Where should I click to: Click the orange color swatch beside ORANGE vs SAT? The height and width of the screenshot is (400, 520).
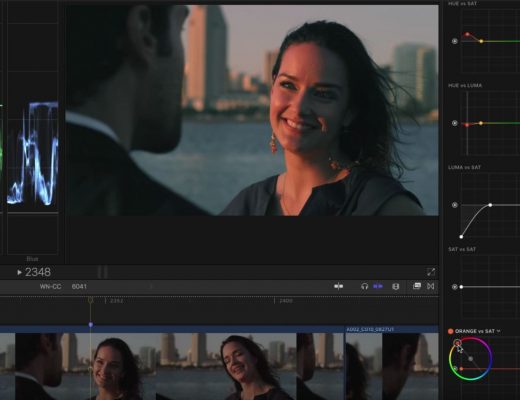pyautogui.click(x=451, y=331)
